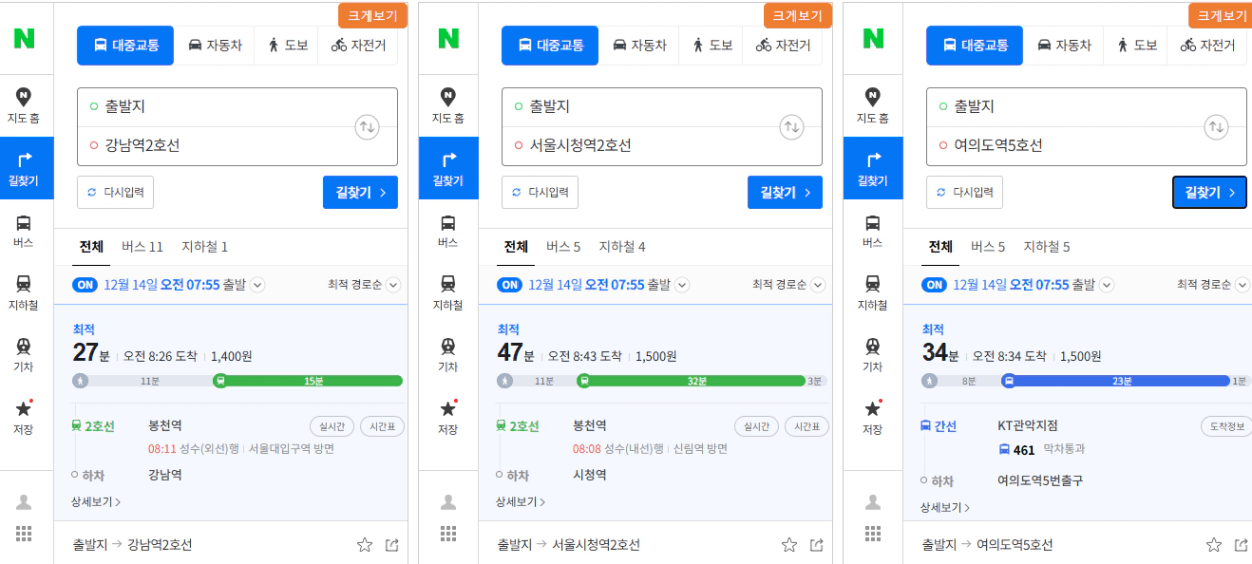
Task: Save the 강남역2호선 route with star icon
Action: coord(365,545)
